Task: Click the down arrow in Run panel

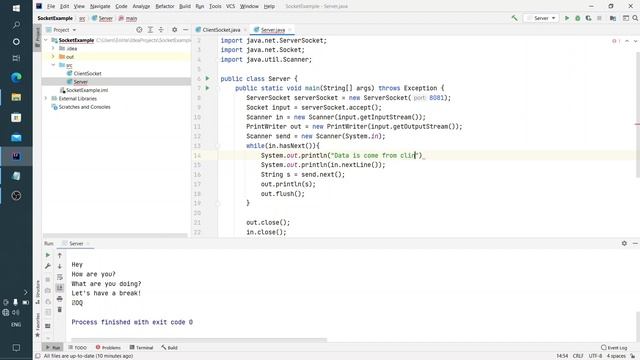Action: [x=60, y=266]
